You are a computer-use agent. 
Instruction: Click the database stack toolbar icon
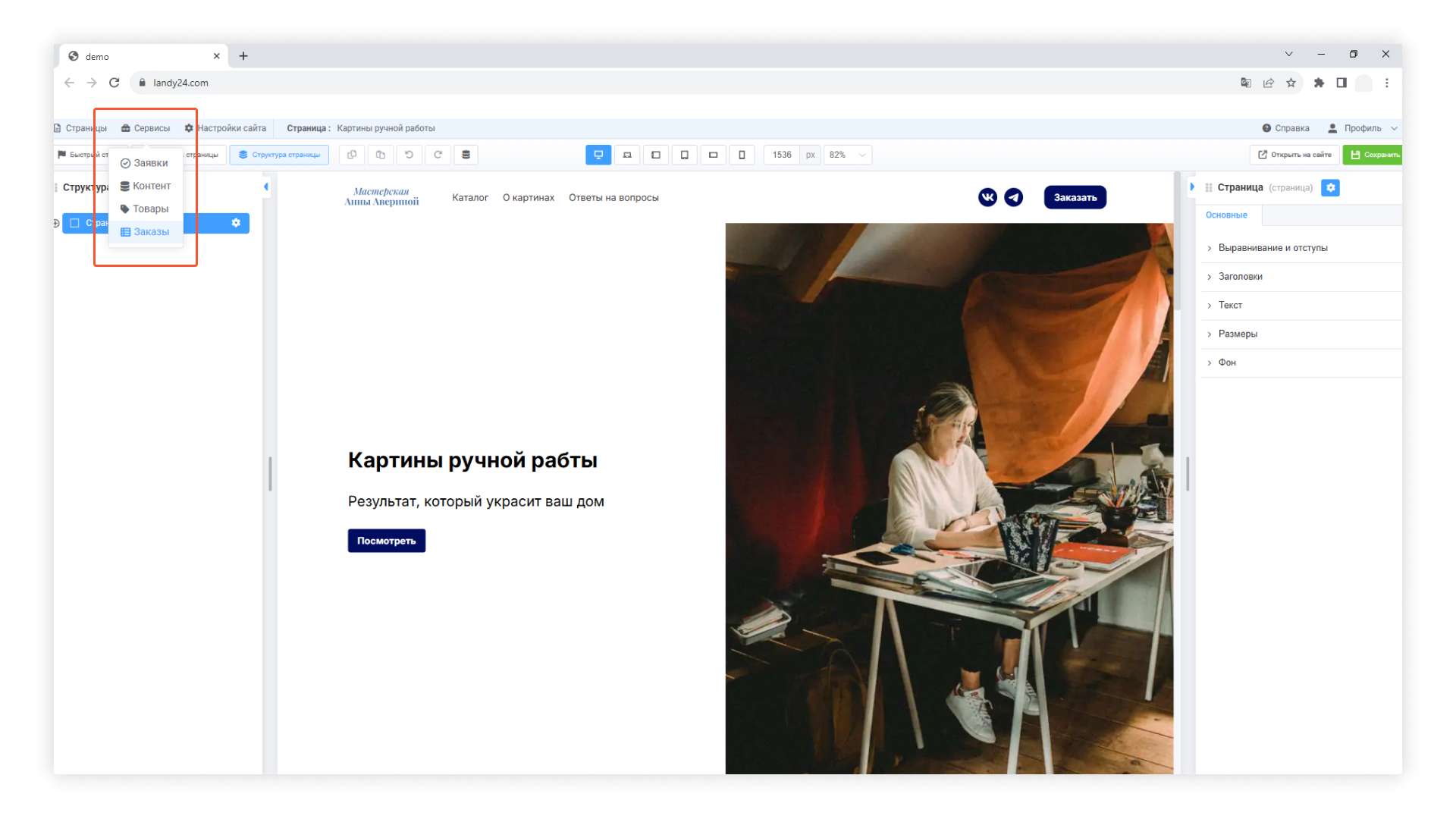point(466,155)
